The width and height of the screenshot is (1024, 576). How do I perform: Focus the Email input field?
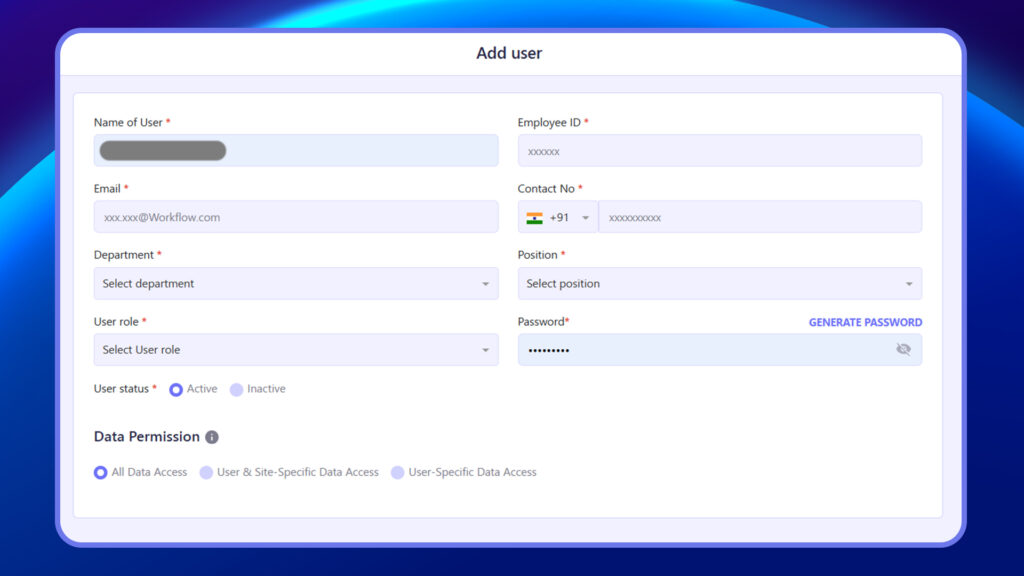296,217
